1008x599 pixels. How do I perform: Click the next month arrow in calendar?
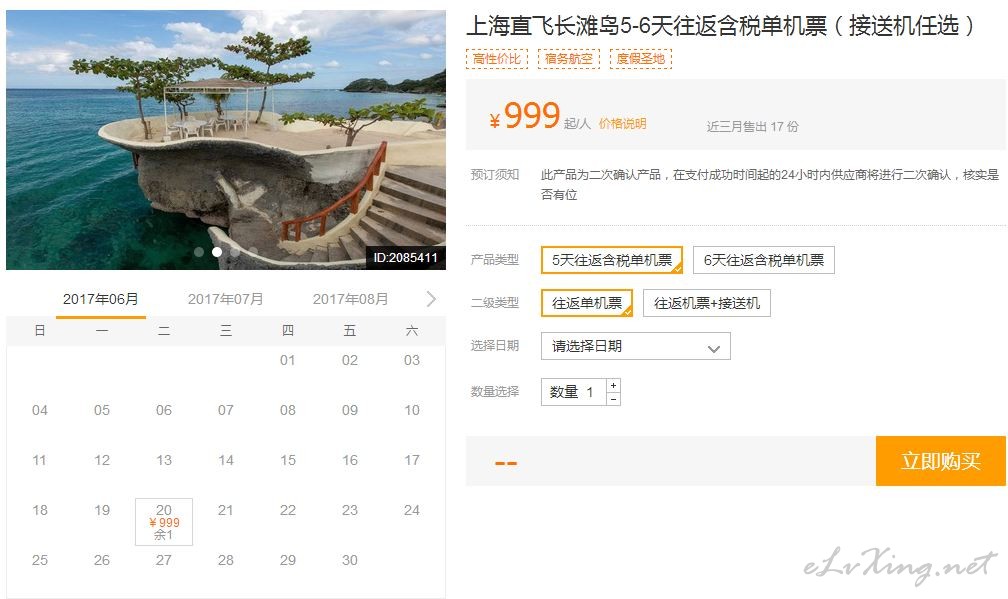[431, 299]
